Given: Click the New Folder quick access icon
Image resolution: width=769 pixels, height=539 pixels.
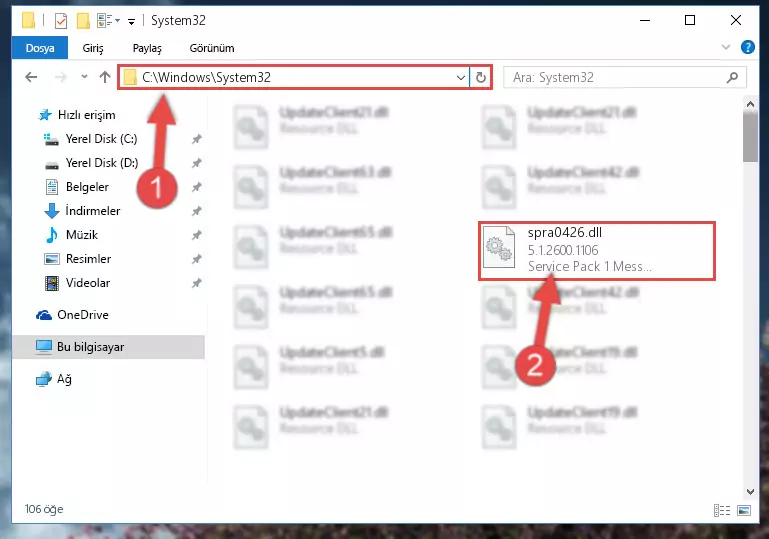Looking at the screenshot, I should coord(83,21).
